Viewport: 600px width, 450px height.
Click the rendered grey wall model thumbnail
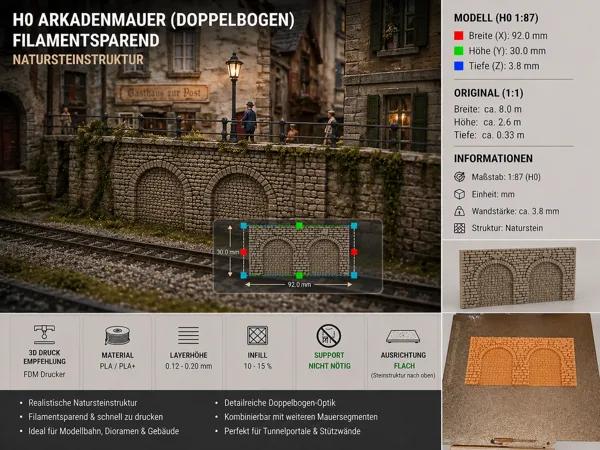click(x=518, y=276)
